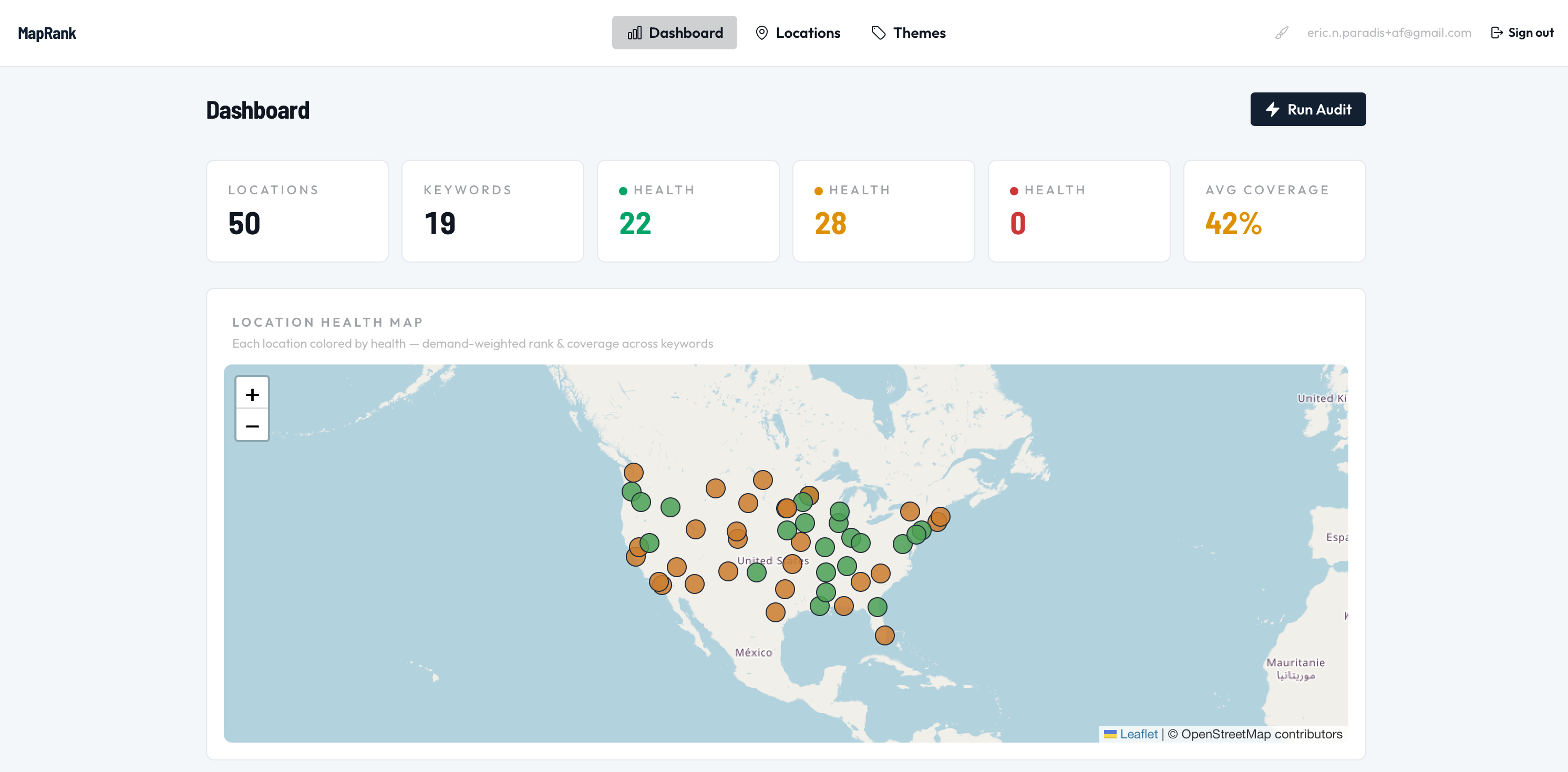Click the bar chart icon on Dashboard tab

point(634,33)
